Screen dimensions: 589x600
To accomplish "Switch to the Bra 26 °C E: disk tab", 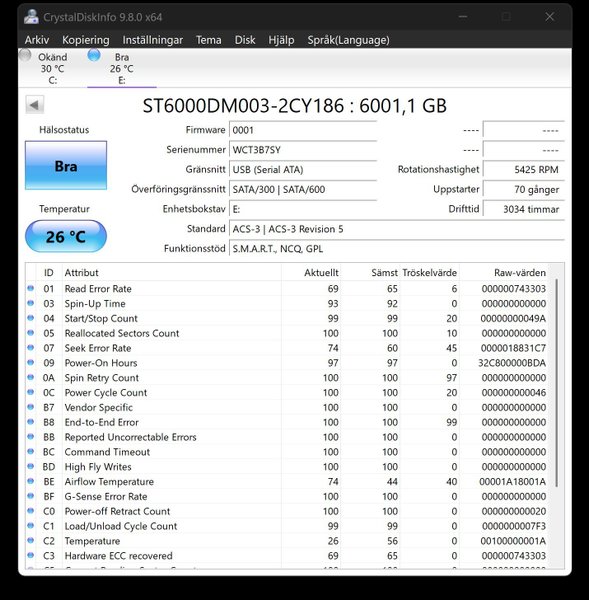I will (122, 68).
